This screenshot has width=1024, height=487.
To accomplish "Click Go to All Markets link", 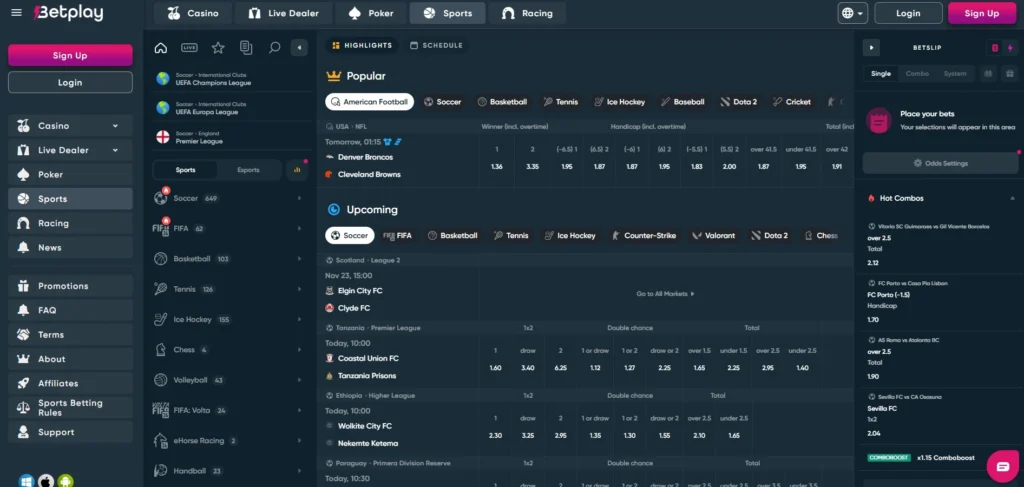I will click(x=665, y=294).
